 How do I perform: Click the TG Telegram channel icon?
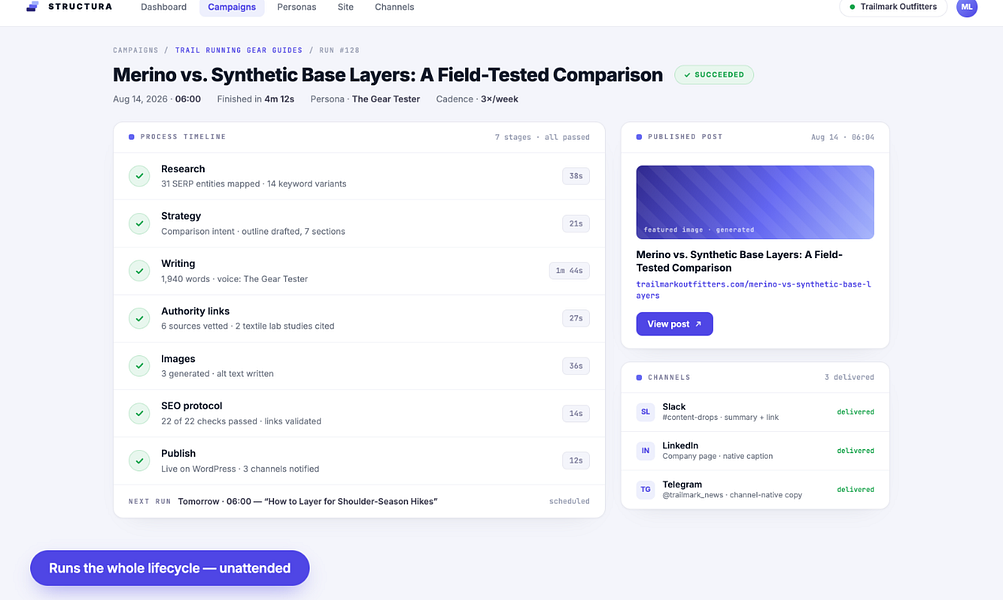(645, 489)
